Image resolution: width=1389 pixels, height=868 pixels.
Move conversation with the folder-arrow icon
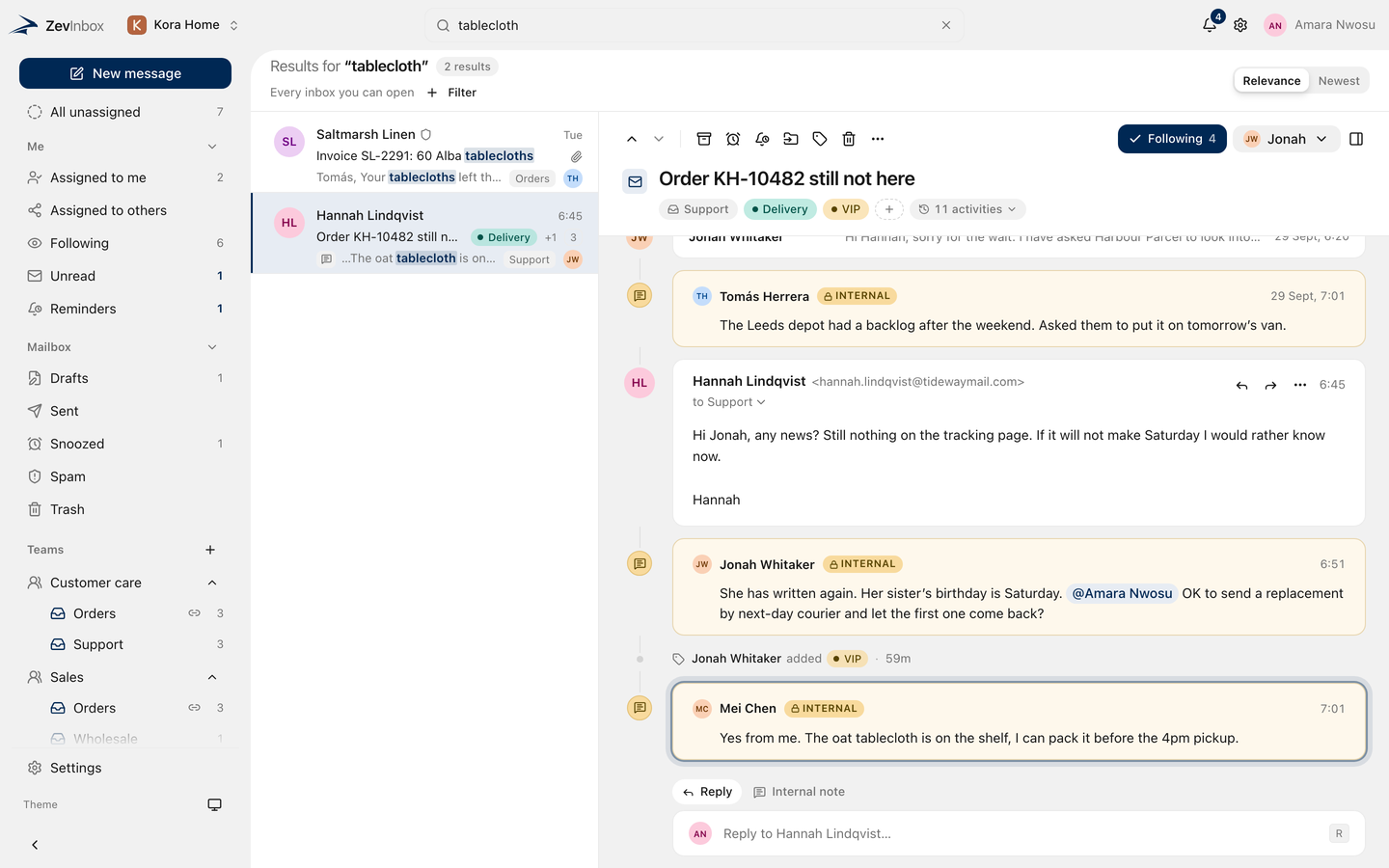(x=791, y=139)
